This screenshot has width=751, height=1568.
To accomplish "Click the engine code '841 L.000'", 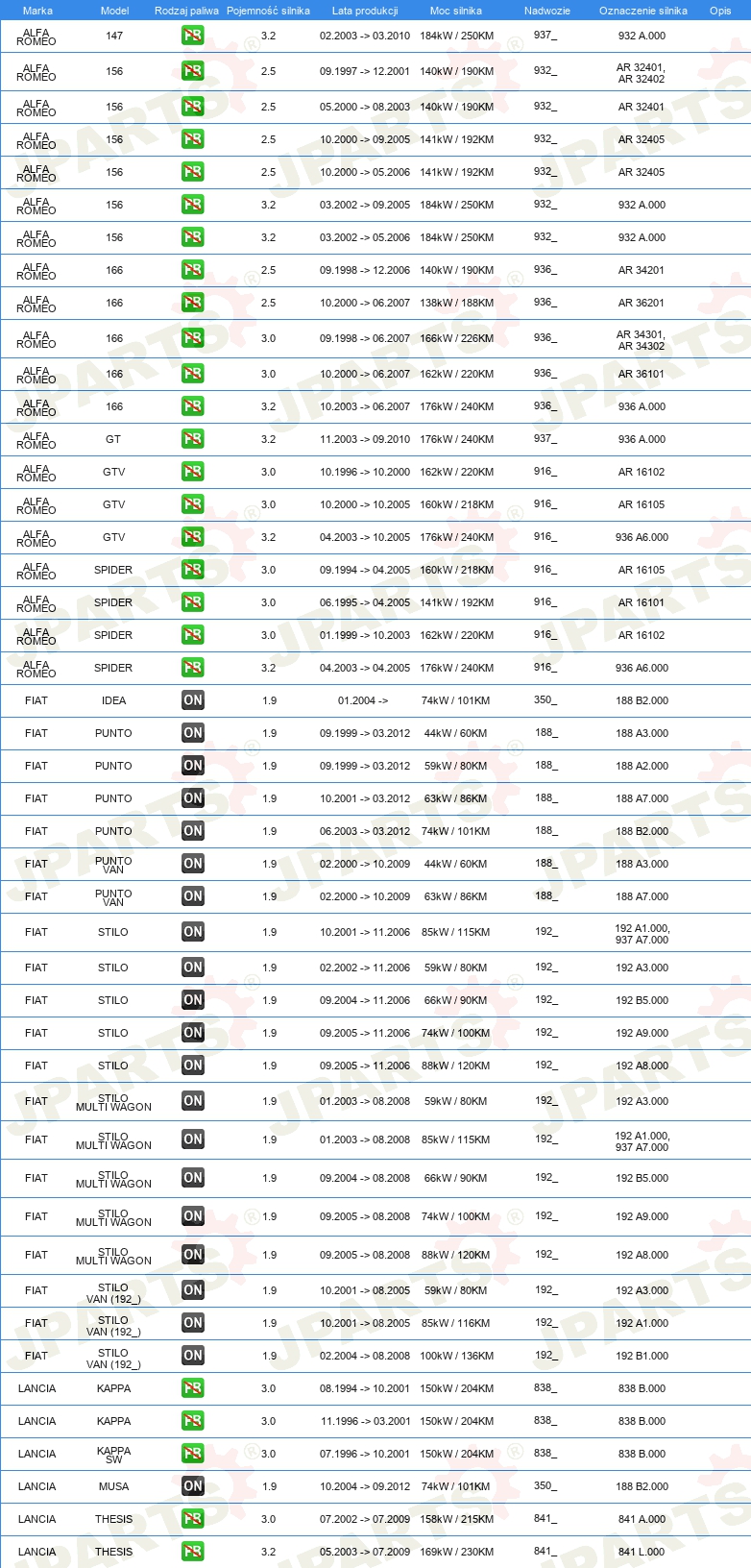I will click(x=642, y=1552).
